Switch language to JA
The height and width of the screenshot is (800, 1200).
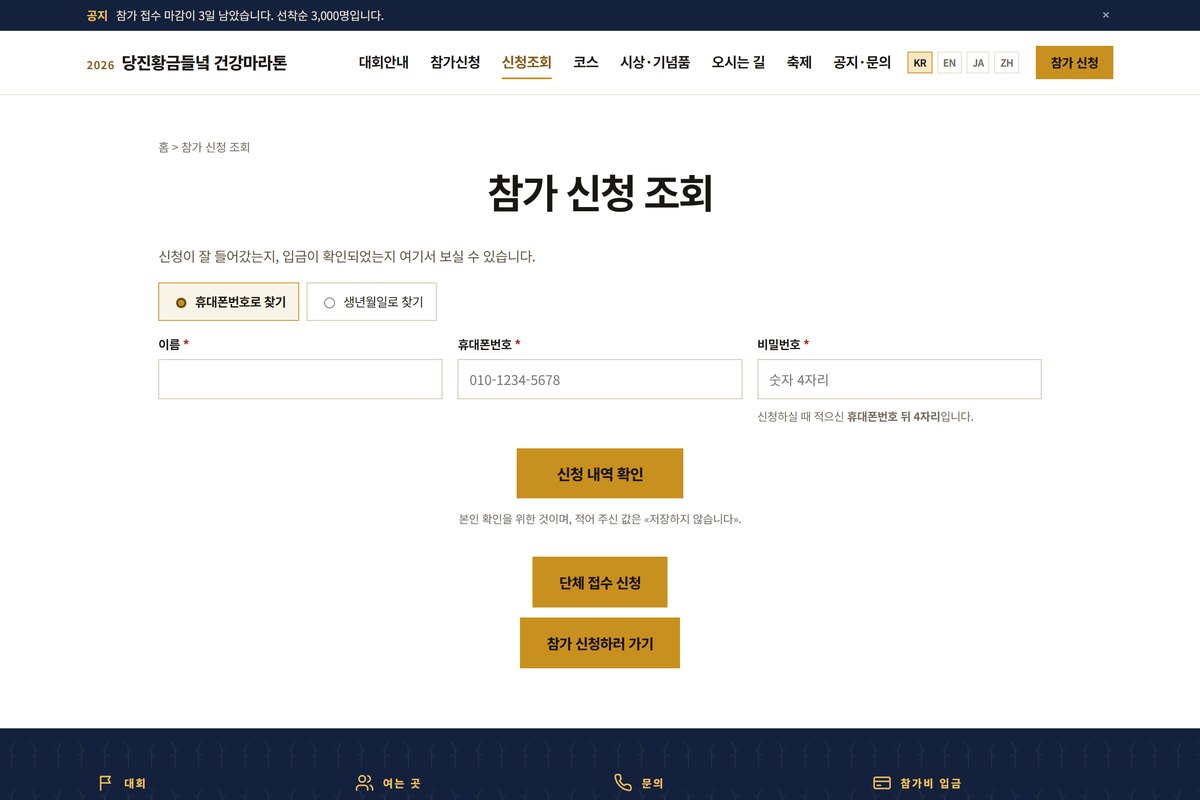[978, 63]
